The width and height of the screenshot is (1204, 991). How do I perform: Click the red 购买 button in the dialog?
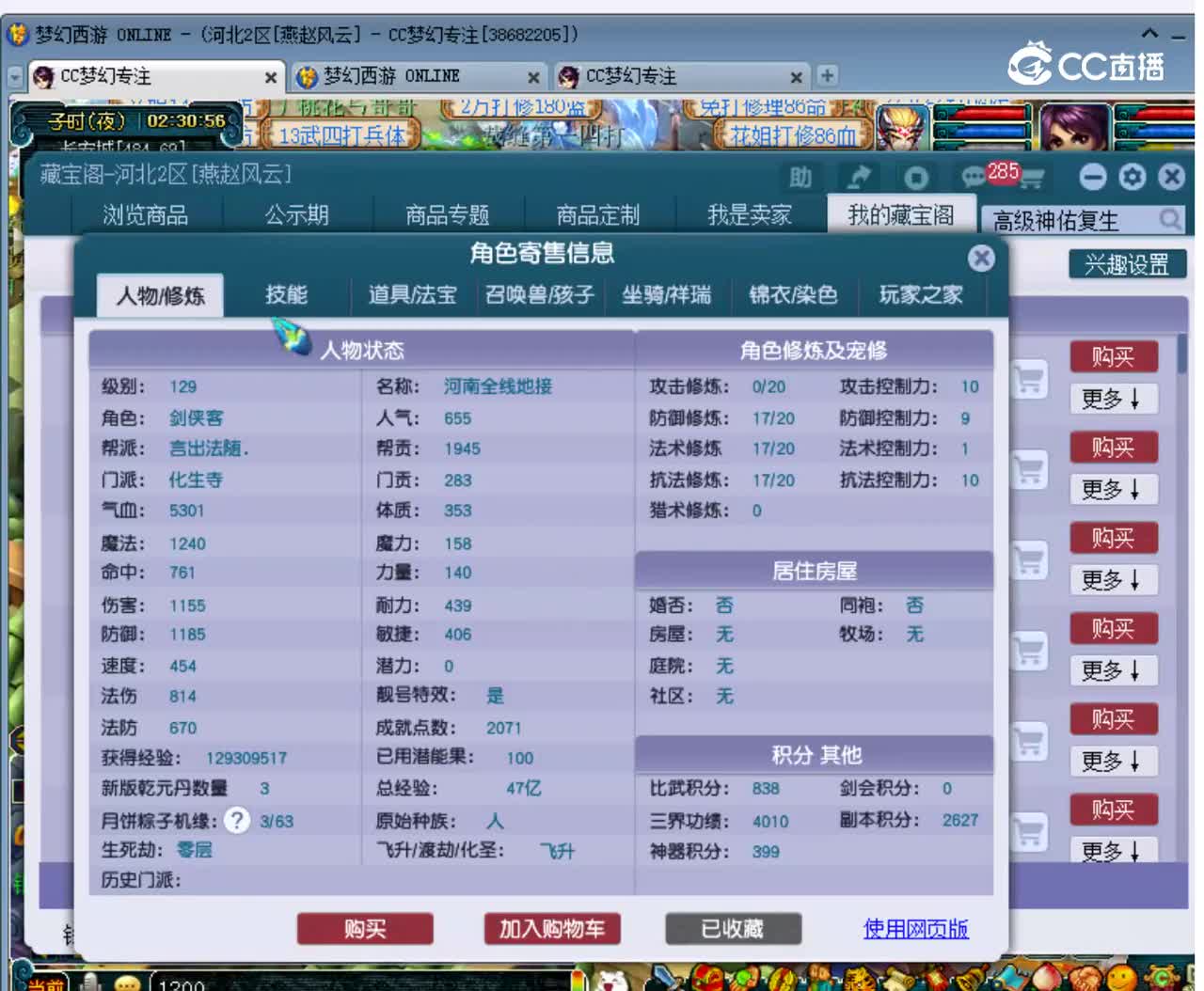365,929
